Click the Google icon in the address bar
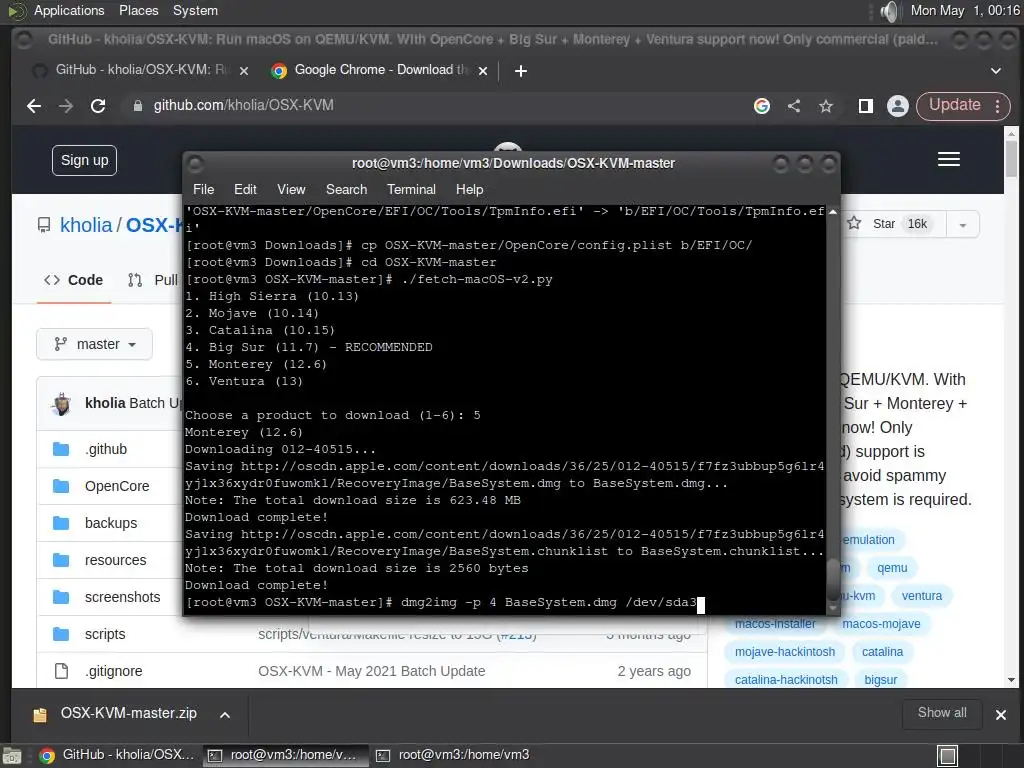 point(761,106)
